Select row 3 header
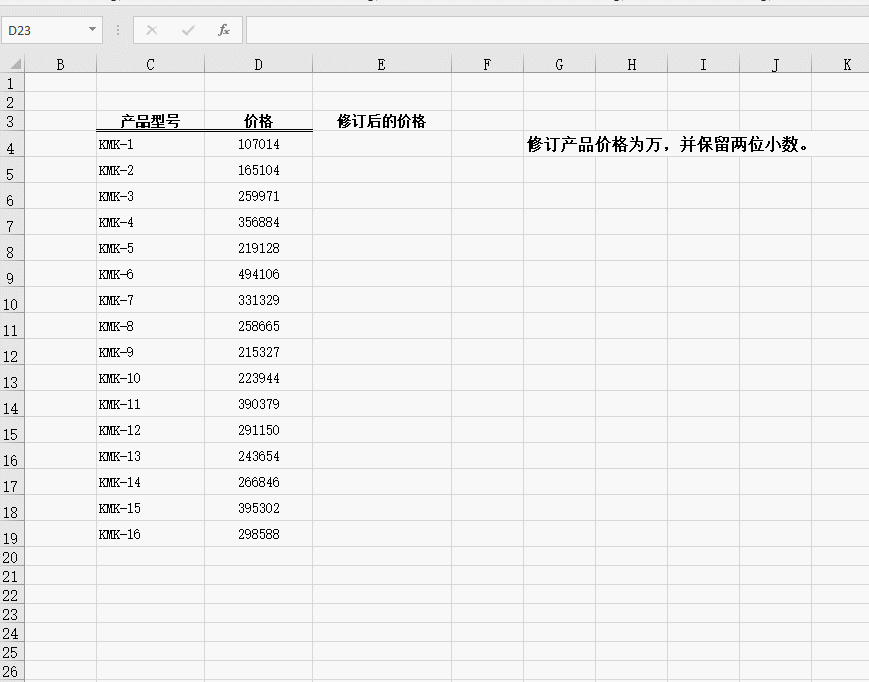The image size is (869, 682). tap(12, 121)
